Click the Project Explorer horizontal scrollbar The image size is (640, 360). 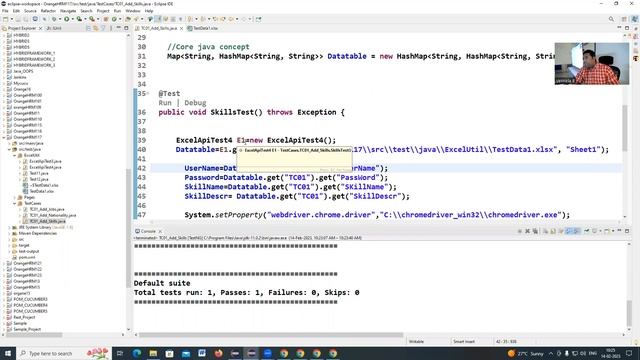click(33, 335)
